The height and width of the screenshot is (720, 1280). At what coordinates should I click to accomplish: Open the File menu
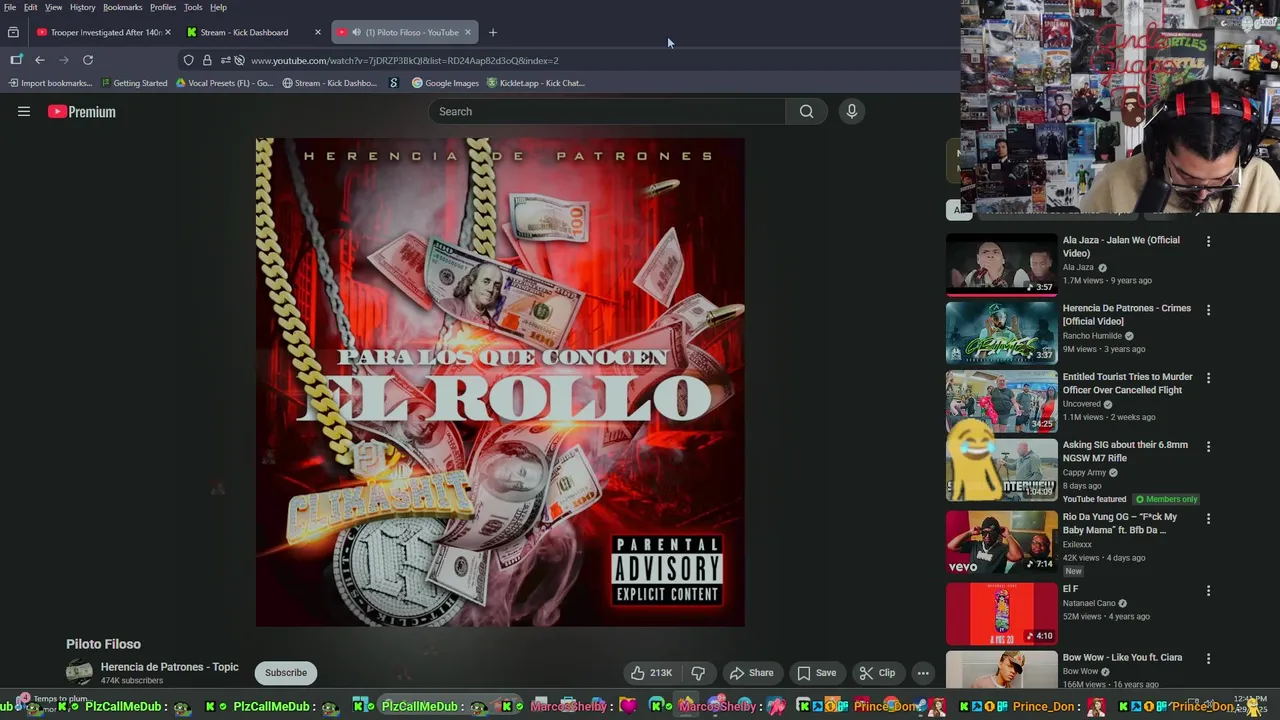pyautogui.click(x=10, y=7)
